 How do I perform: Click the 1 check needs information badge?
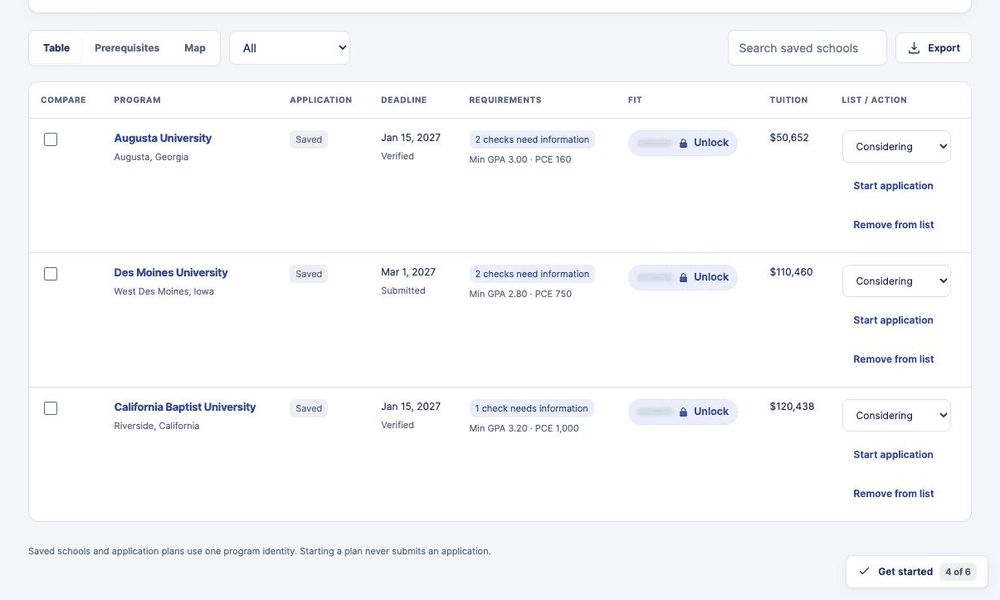pos(531,409)
